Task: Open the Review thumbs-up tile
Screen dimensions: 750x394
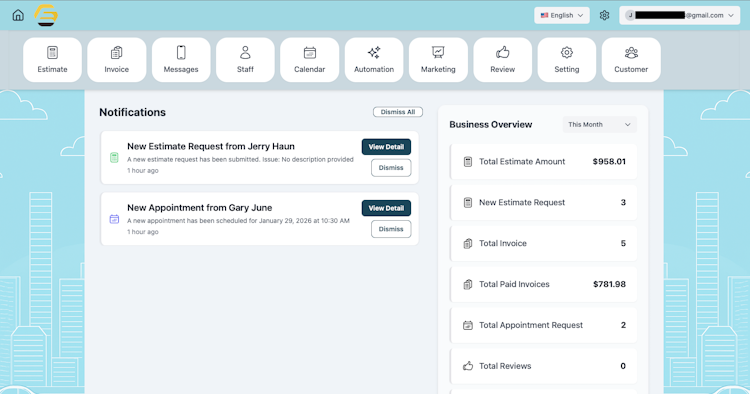Action: (503, 60)
